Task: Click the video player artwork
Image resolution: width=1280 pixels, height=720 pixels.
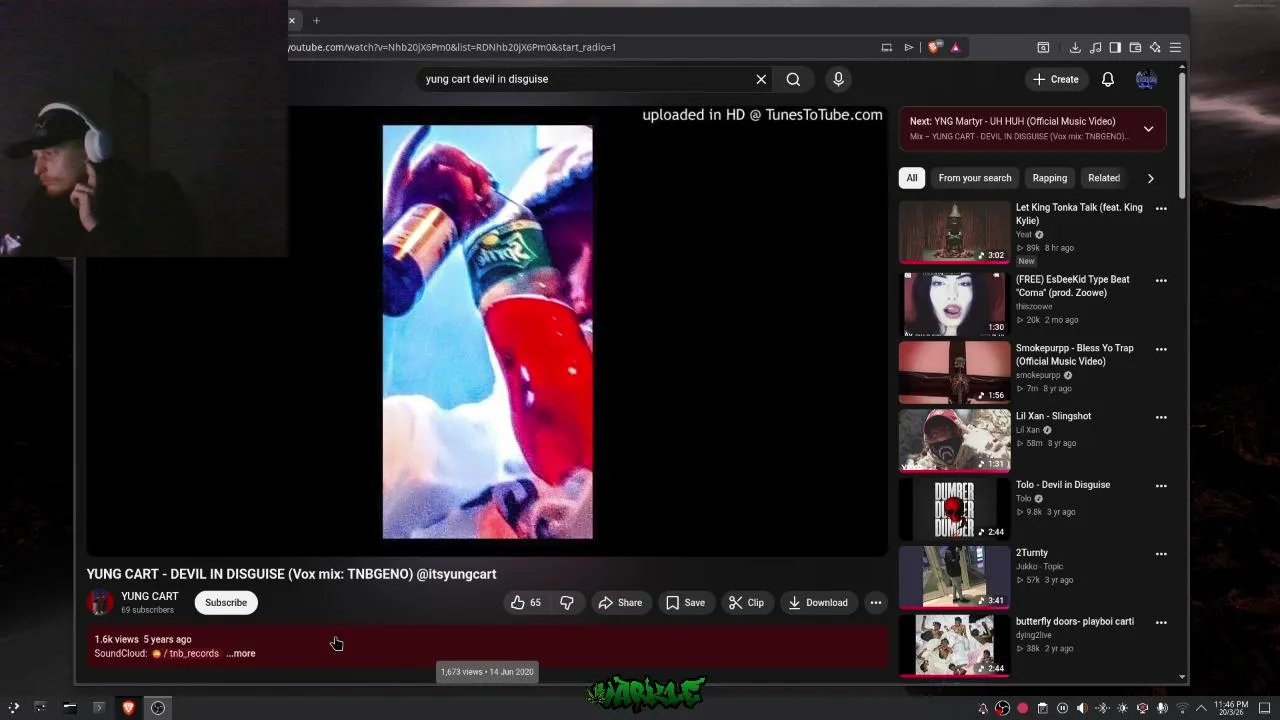Action: click(x=487, y=331)
